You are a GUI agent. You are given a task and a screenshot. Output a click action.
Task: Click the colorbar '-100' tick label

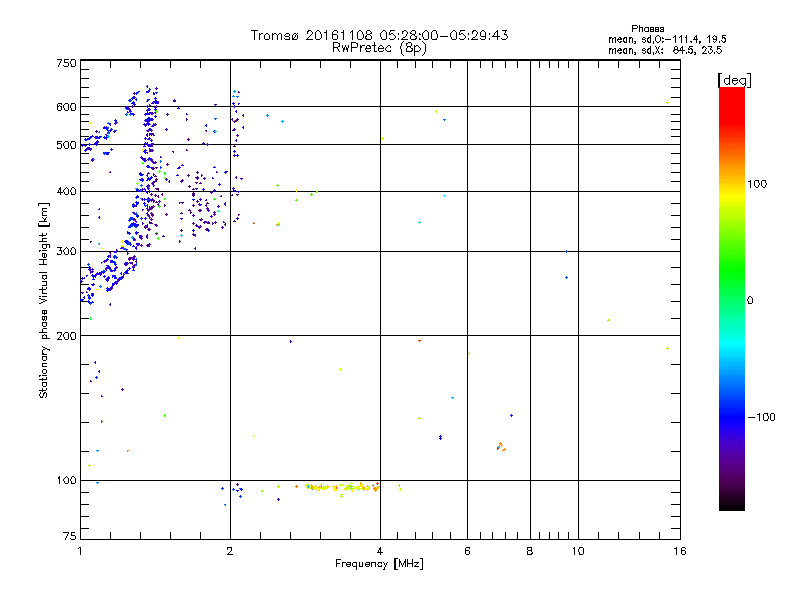click(x=761, y=417)
